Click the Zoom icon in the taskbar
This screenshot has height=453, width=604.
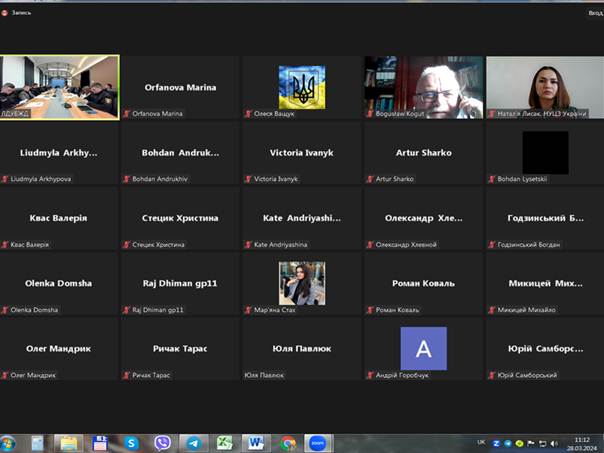pyautogui.click(x=318, y=442)
